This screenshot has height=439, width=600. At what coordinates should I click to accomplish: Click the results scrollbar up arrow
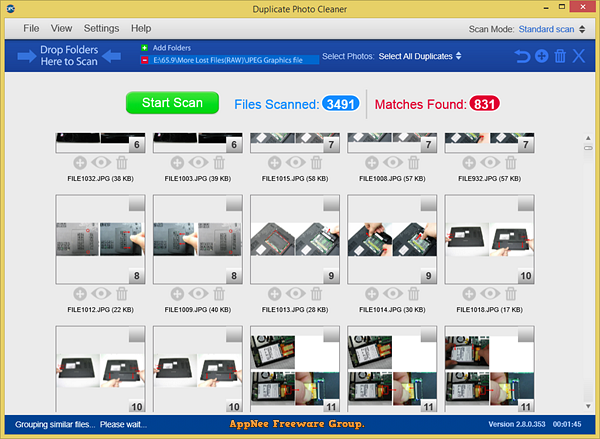(x=588, y=138)
